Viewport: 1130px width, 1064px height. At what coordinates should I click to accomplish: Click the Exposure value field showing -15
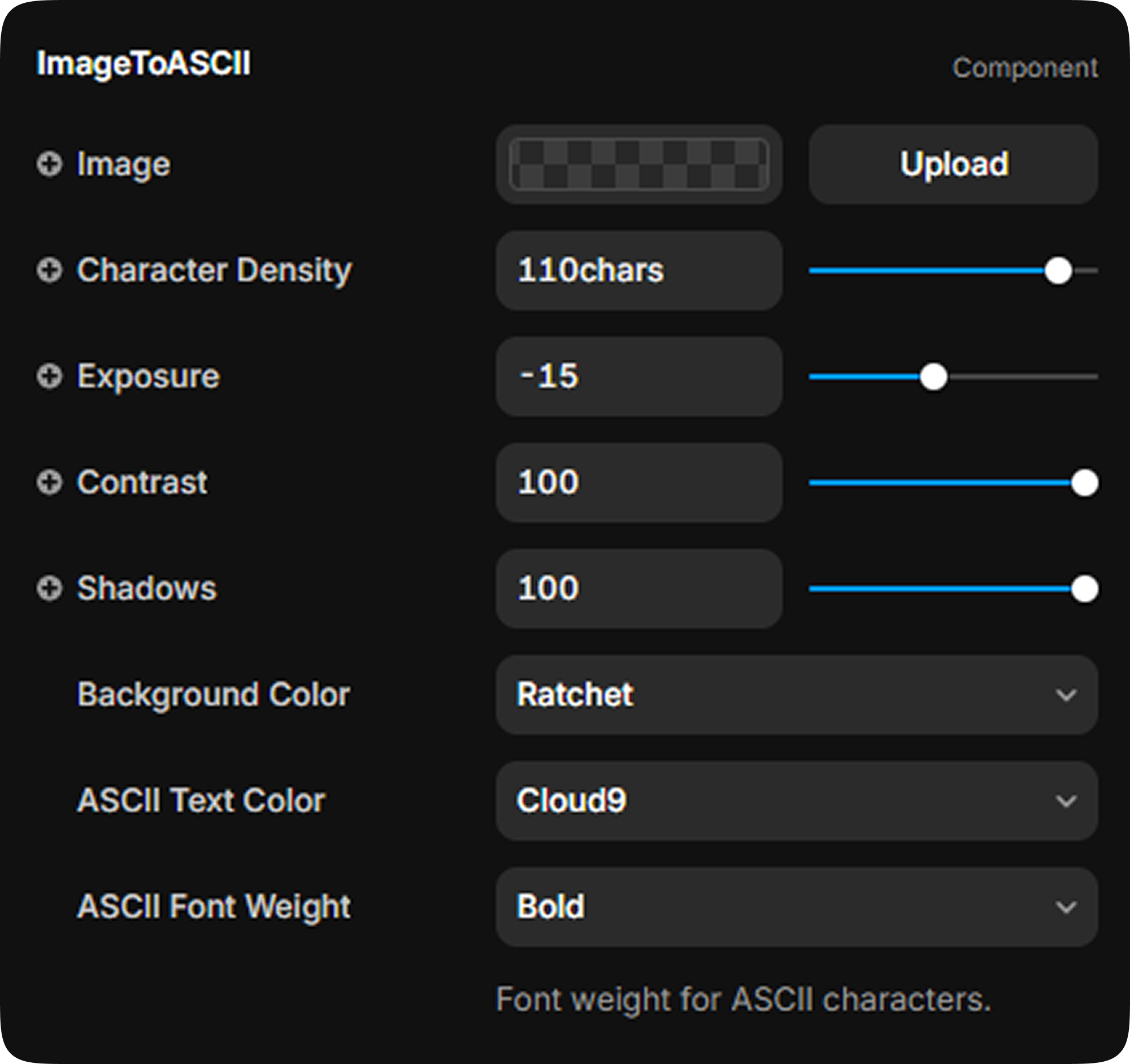point(639,377)
